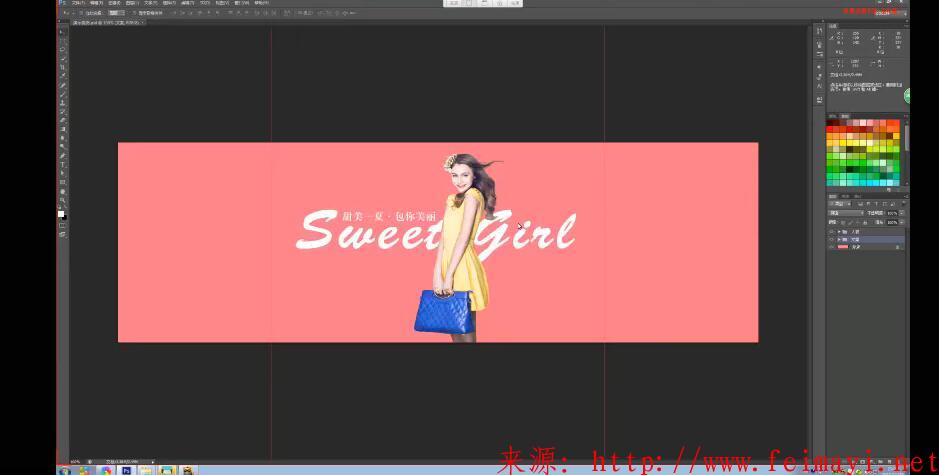The image size is (939, 475).
Task: Select the Brush tool
Action: [62, 93]
